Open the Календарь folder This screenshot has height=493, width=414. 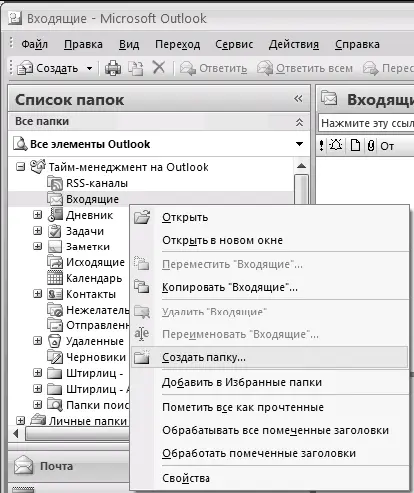[94, 278]
